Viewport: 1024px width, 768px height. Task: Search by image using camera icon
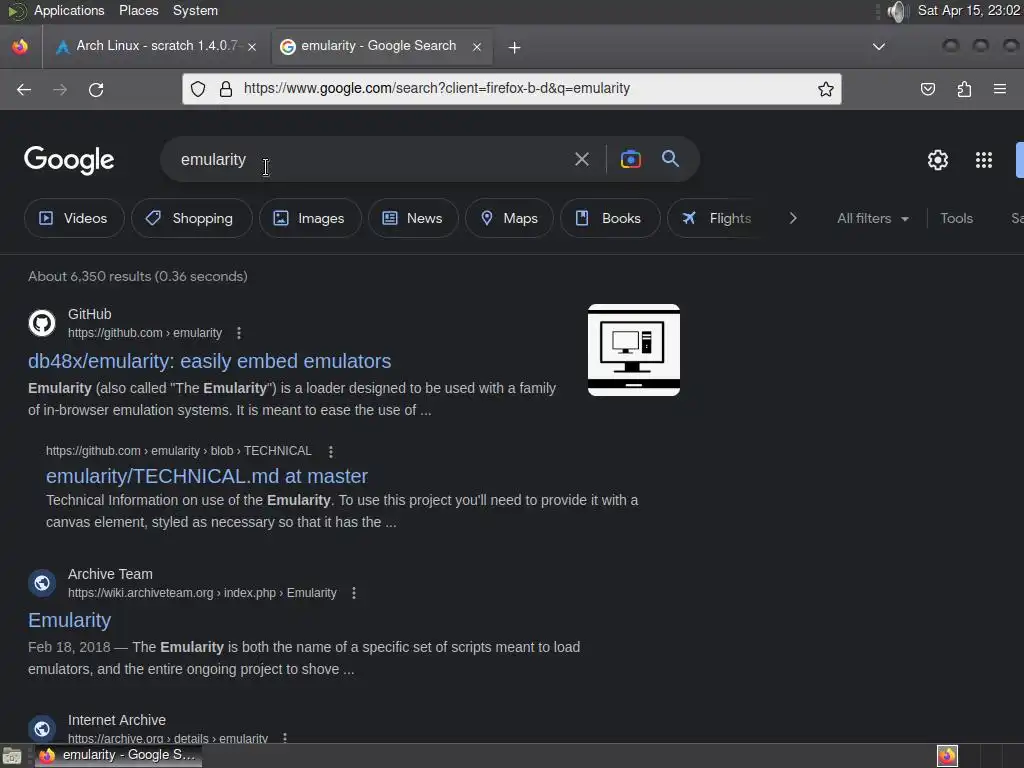630,159
